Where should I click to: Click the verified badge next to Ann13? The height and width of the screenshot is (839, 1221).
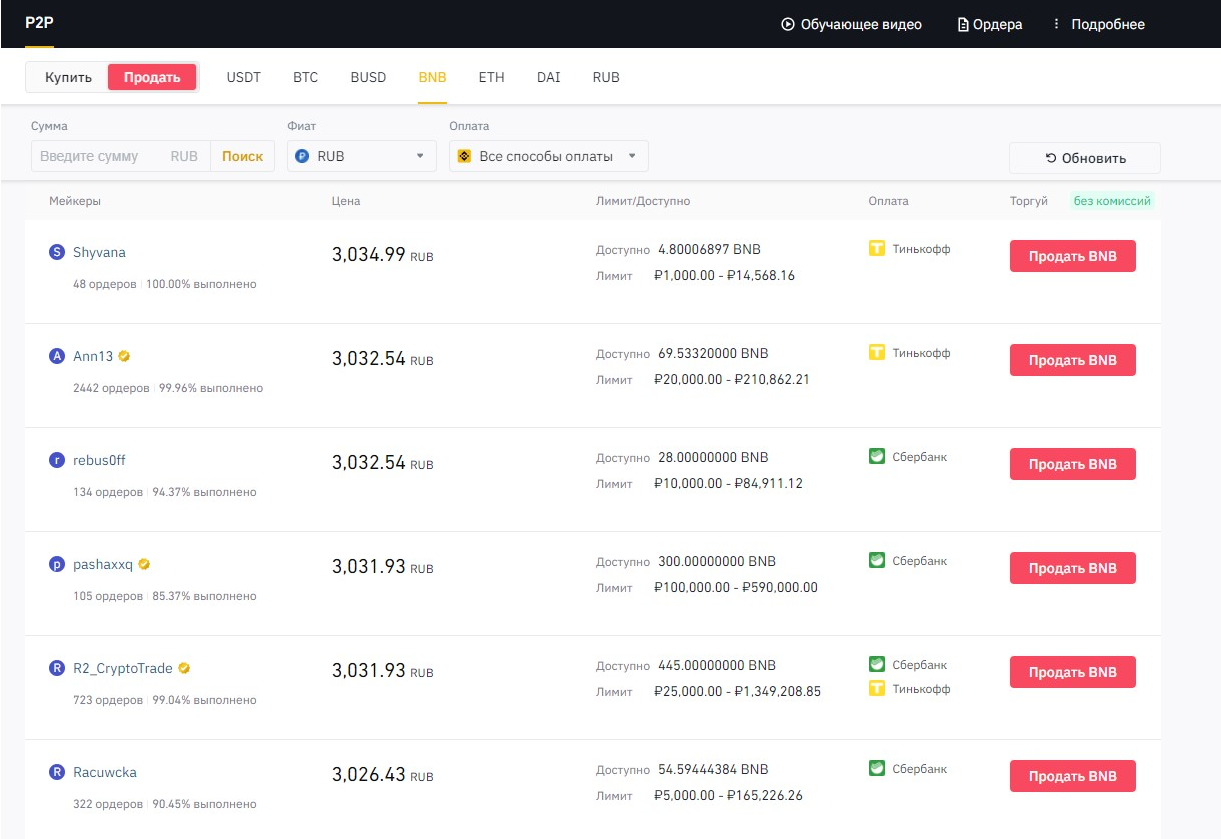(125, 356)
